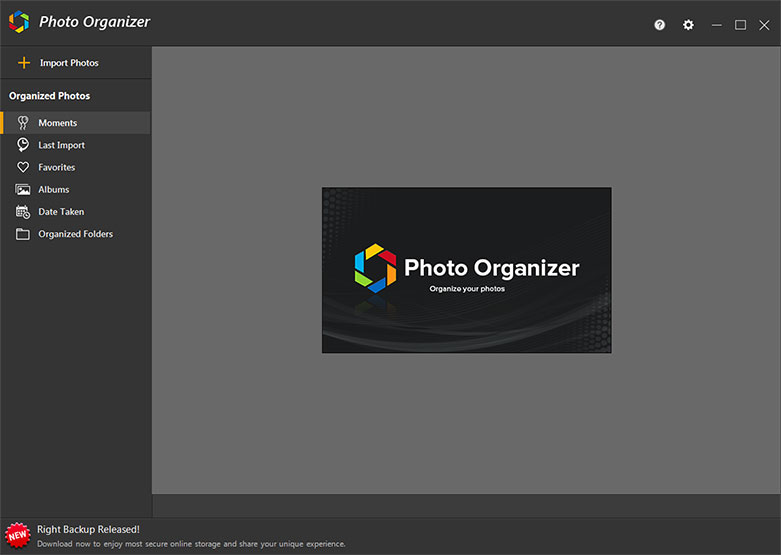Viewport: 781px width, 555px height.
Task: Click the Import Photos button label
Action: tap(69, 63)
